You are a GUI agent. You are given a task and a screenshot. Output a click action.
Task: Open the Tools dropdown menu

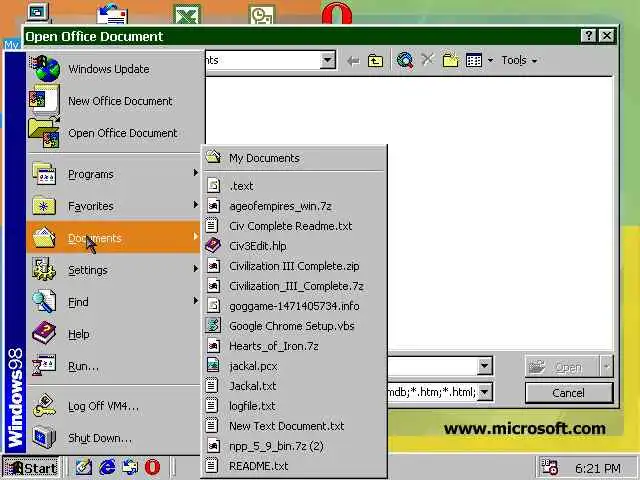pyautogui.click(x=519, y=60)
